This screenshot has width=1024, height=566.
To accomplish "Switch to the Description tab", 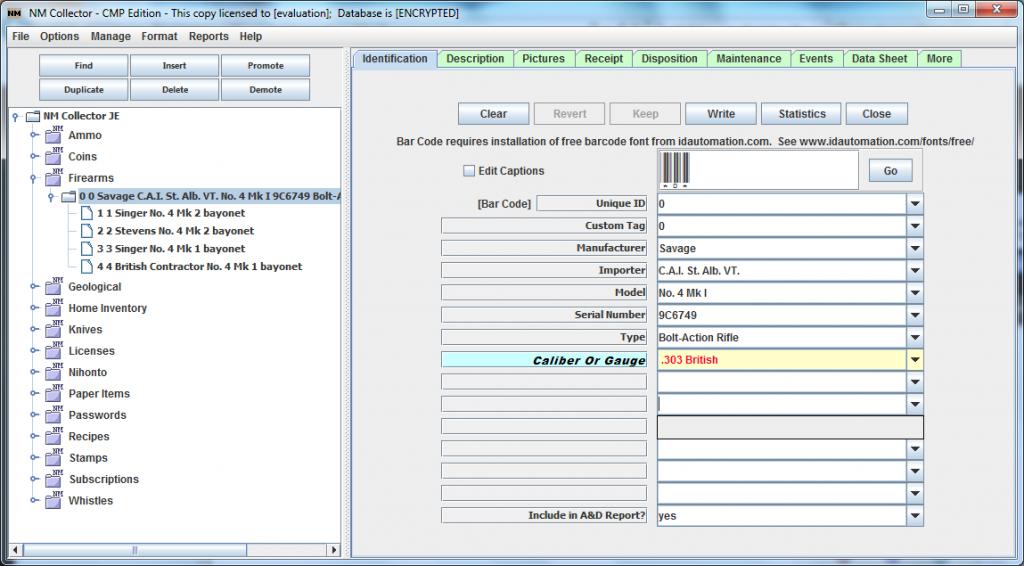I will (475, 59).
